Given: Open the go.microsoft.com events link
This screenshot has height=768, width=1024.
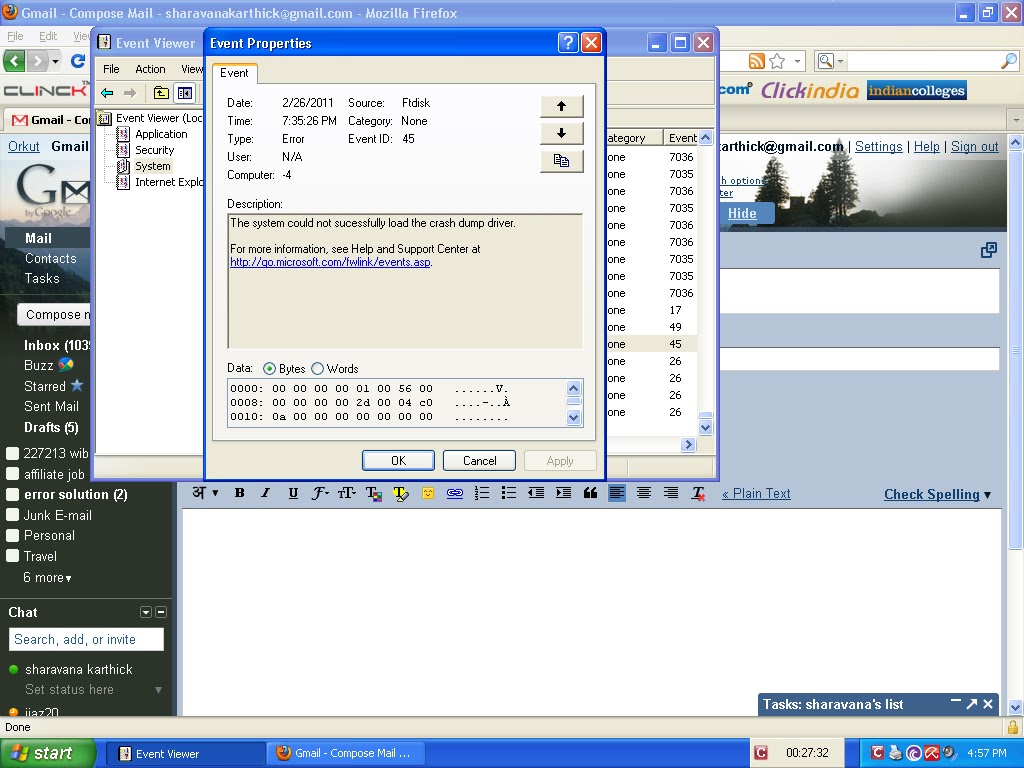Looking at the screenshot, I should tap(330, 262).
